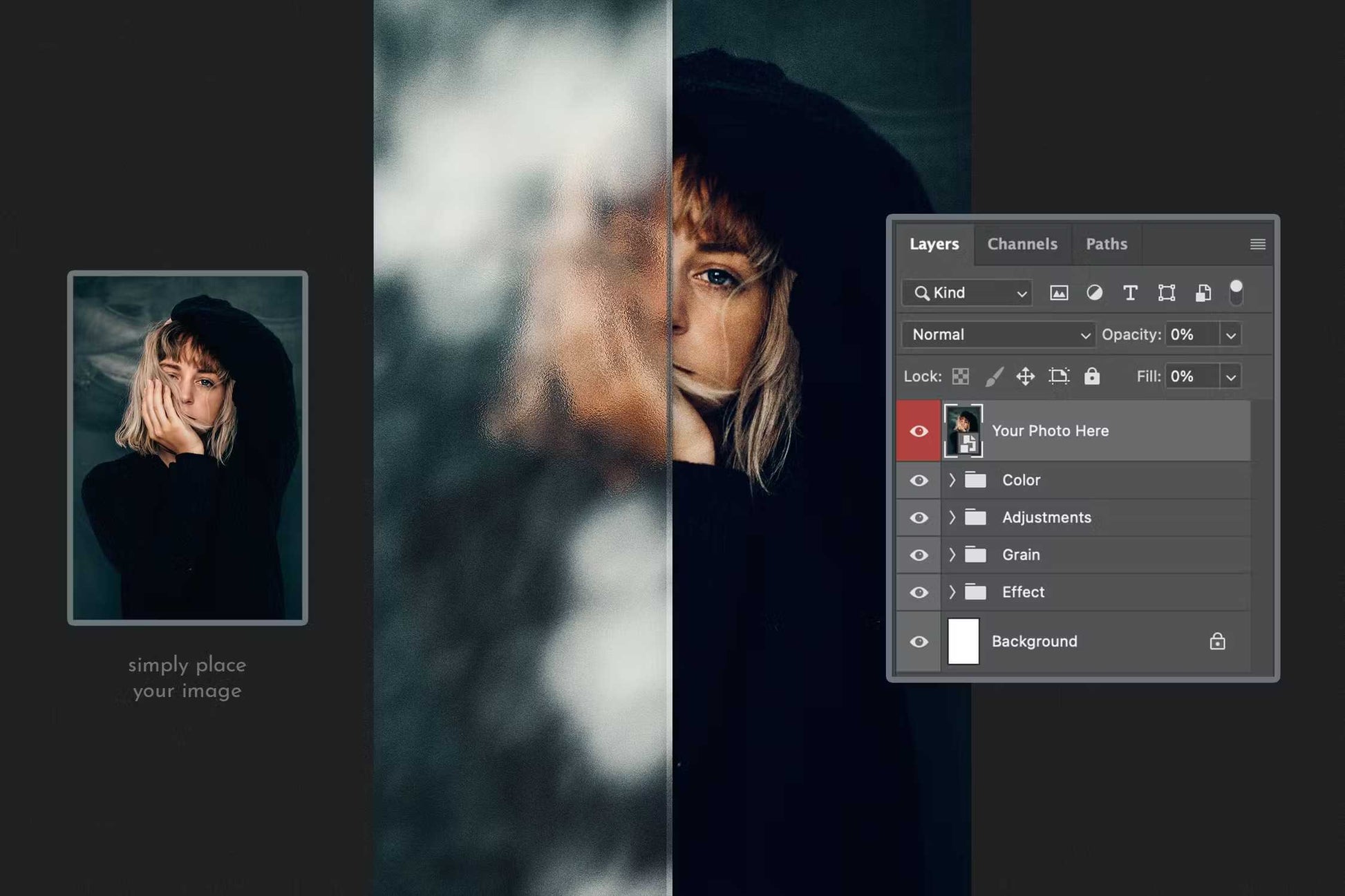The width and height of the screenshot is (1345, 896).
Task: Open the Opacity slider dropdown arrow
Action: point(1230,335)
